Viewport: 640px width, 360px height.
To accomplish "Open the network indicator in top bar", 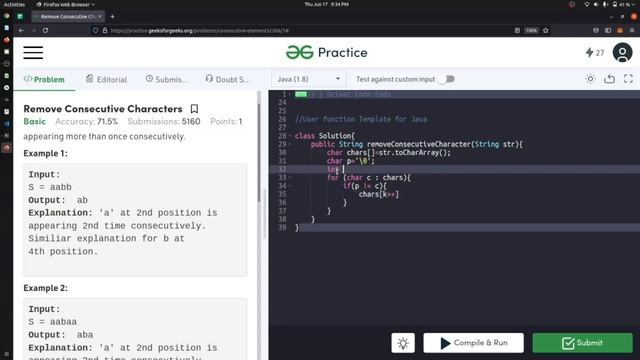I will (587, 4).
